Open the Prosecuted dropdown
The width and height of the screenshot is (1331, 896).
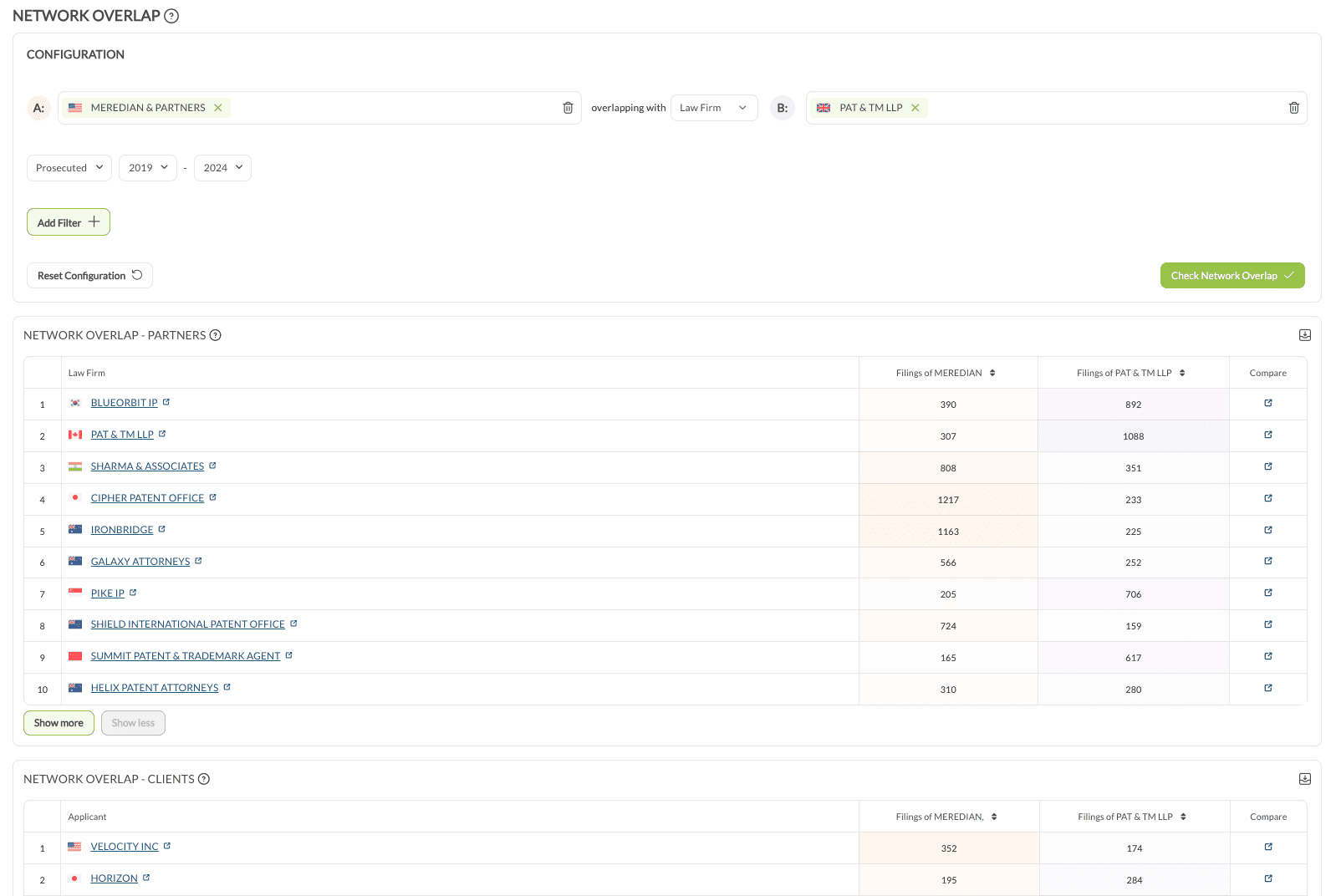(69, 168)
